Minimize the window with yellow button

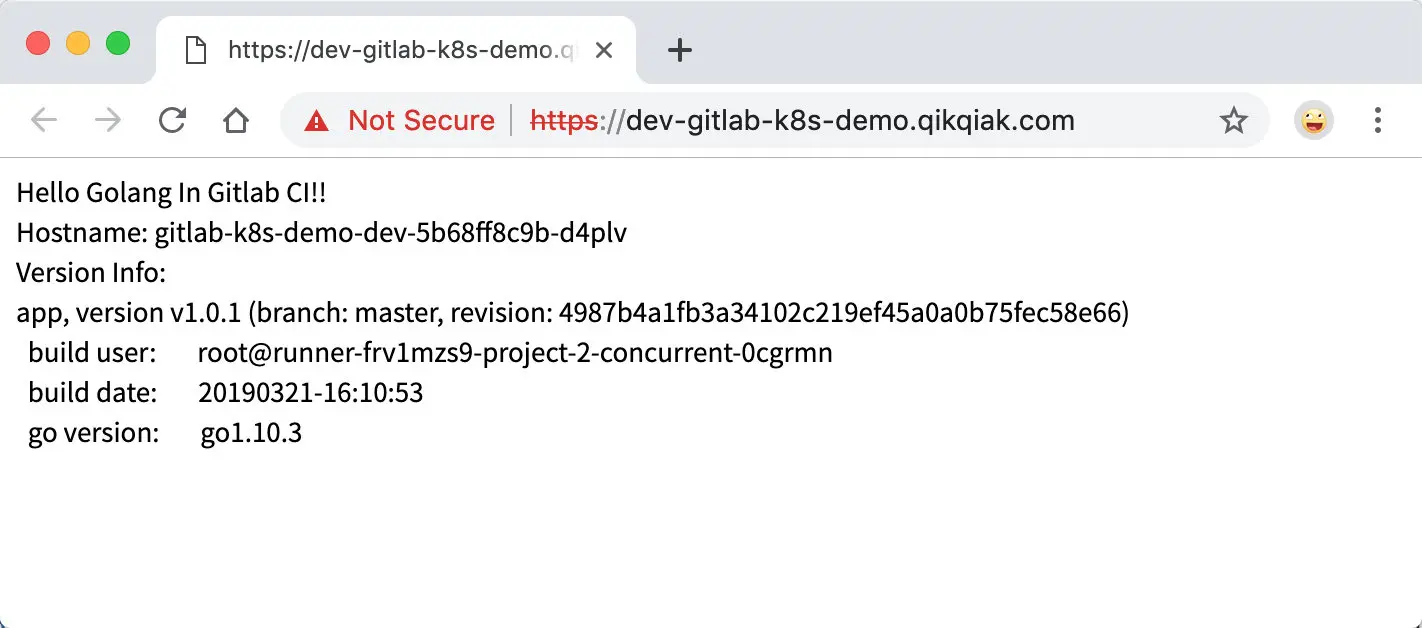point(78,44)
